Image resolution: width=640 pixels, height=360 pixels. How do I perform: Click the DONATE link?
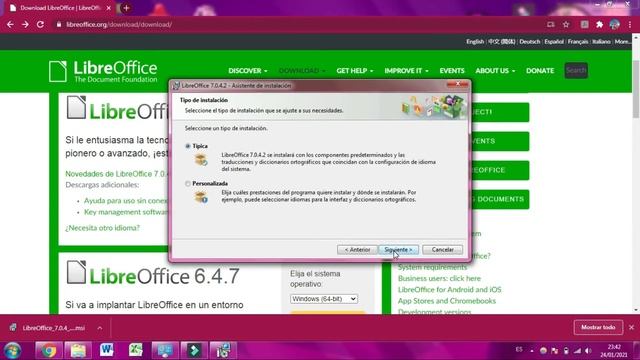(540, 71)
